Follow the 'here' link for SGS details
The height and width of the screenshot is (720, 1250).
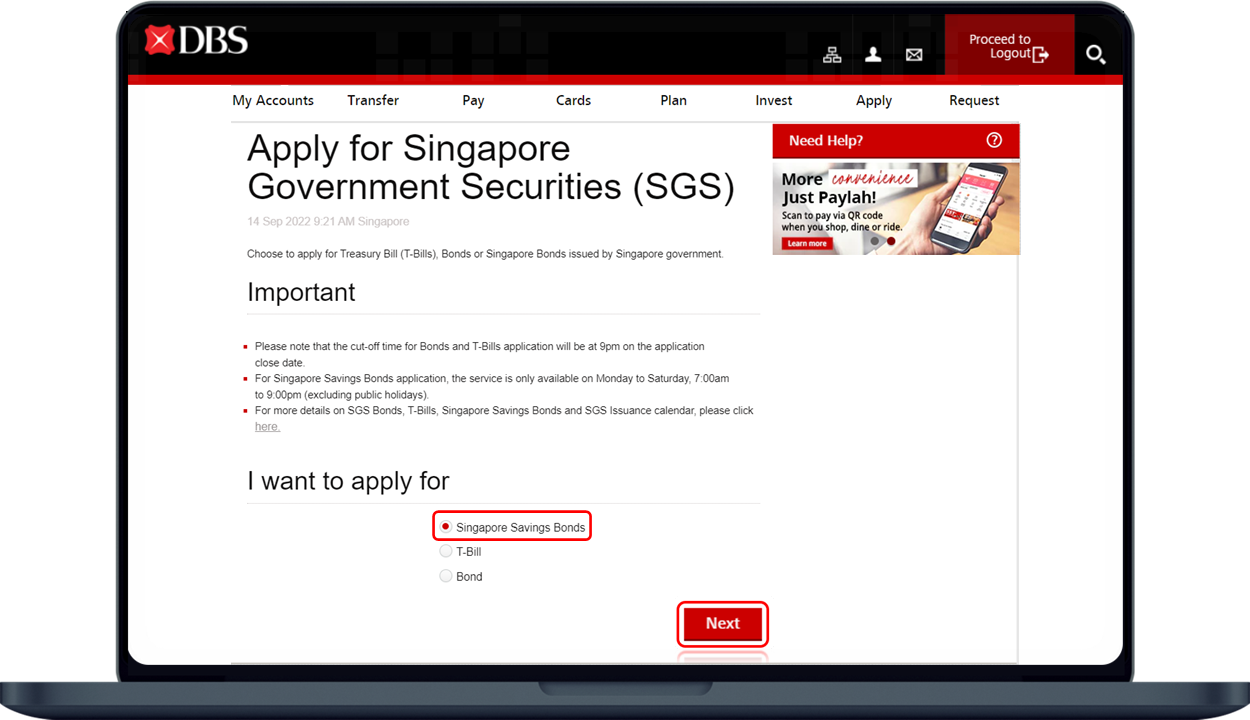(x=267, y=427)
